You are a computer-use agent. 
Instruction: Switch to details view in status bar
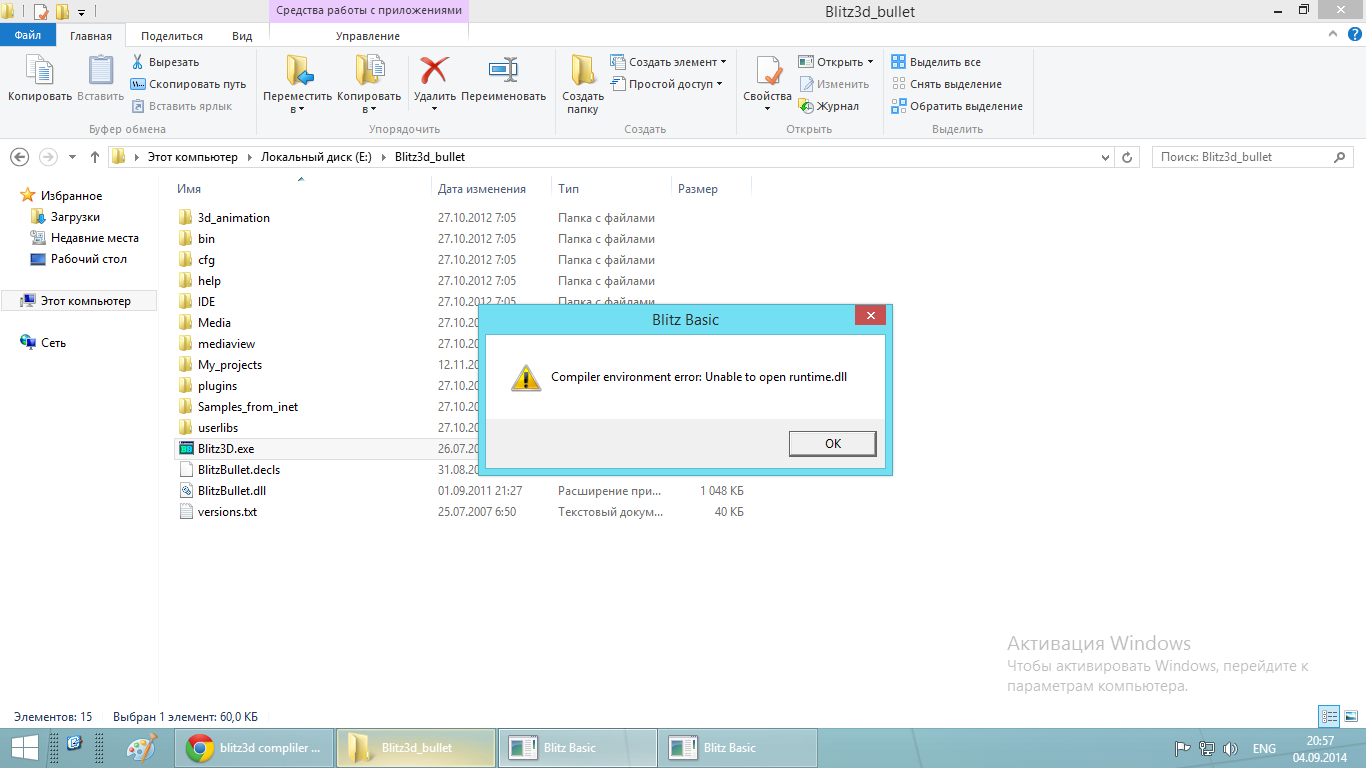(1329, 716)
